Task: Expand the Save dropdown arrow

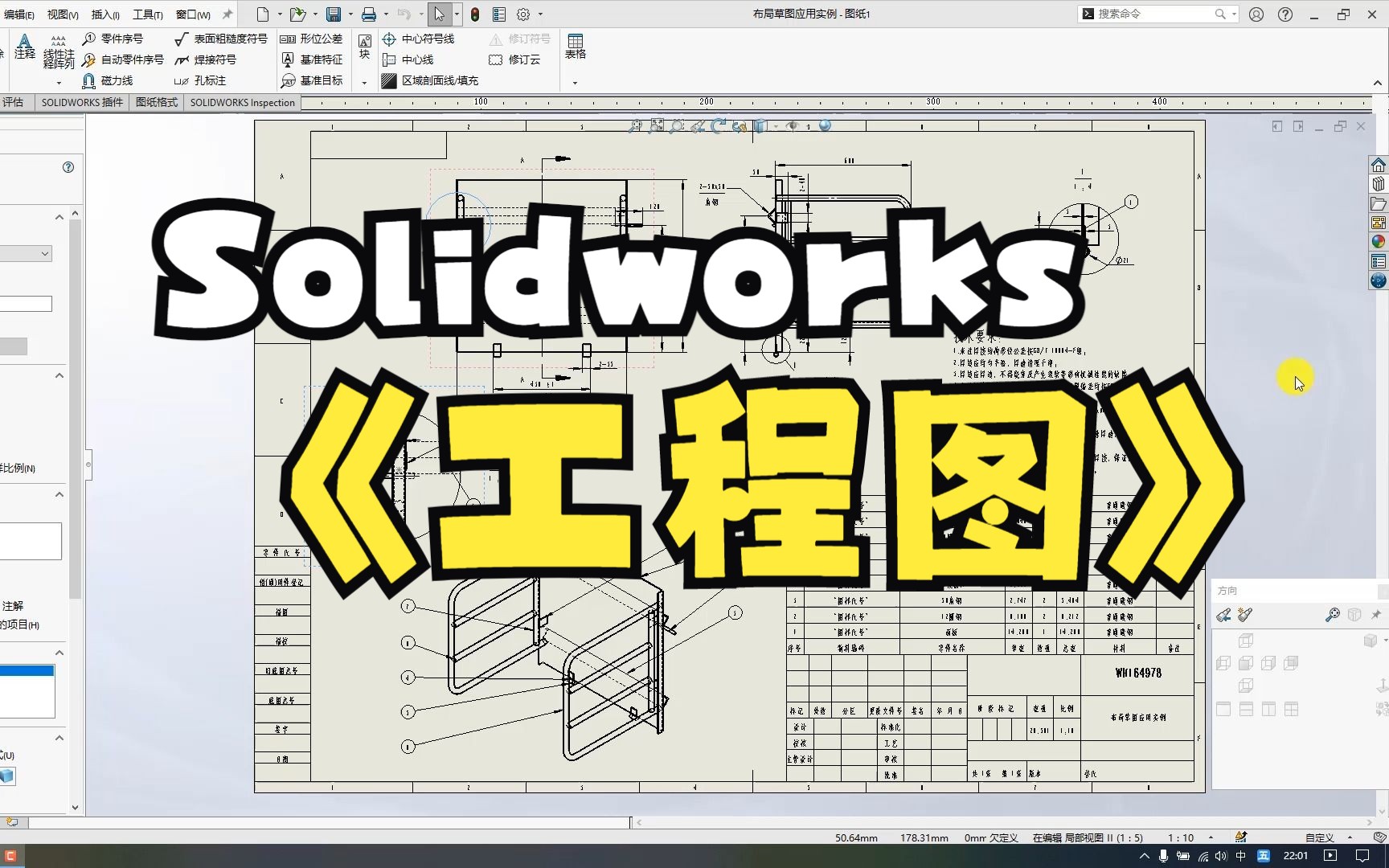Action: click(350, 14)
